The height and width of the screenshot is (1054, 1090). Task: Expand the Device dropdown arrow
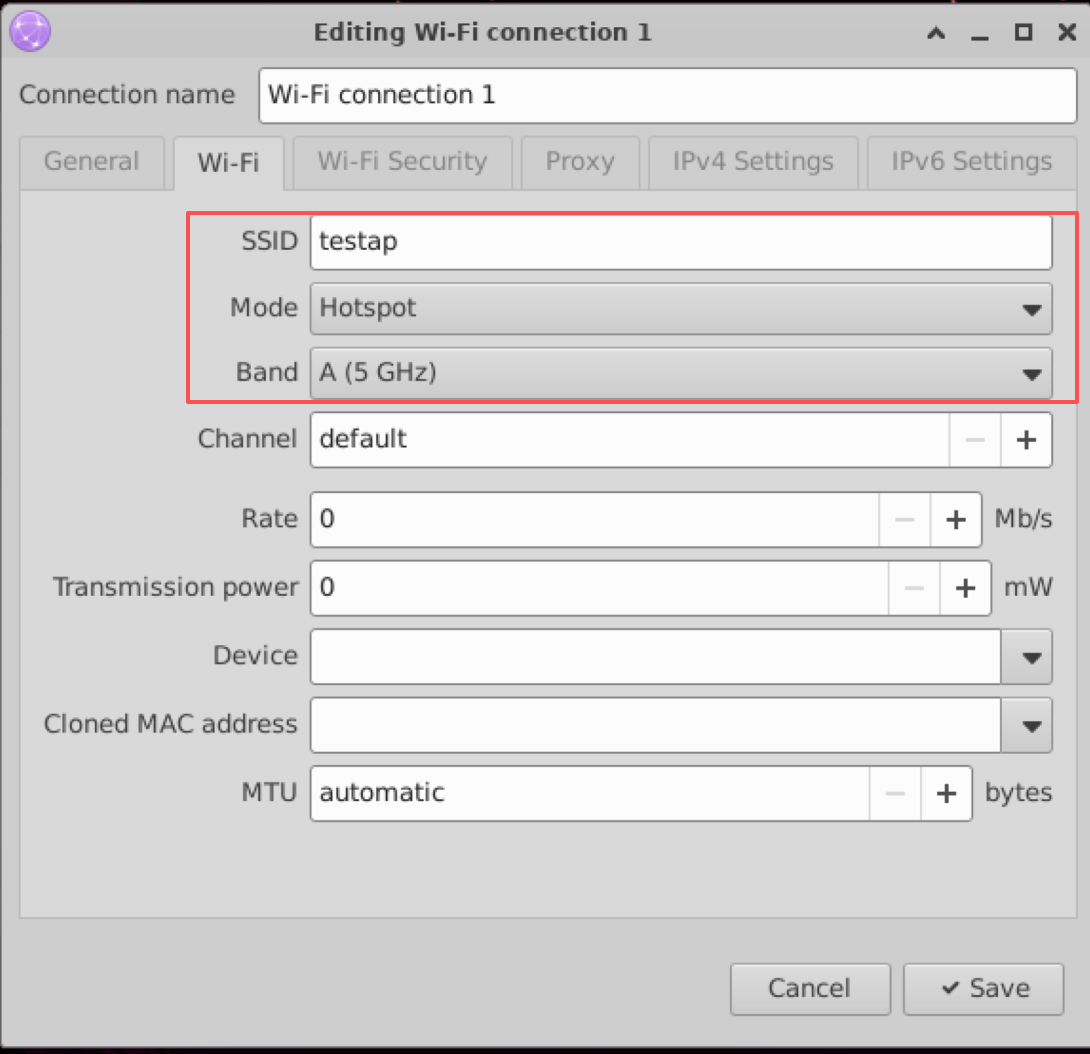(1027, 657)
